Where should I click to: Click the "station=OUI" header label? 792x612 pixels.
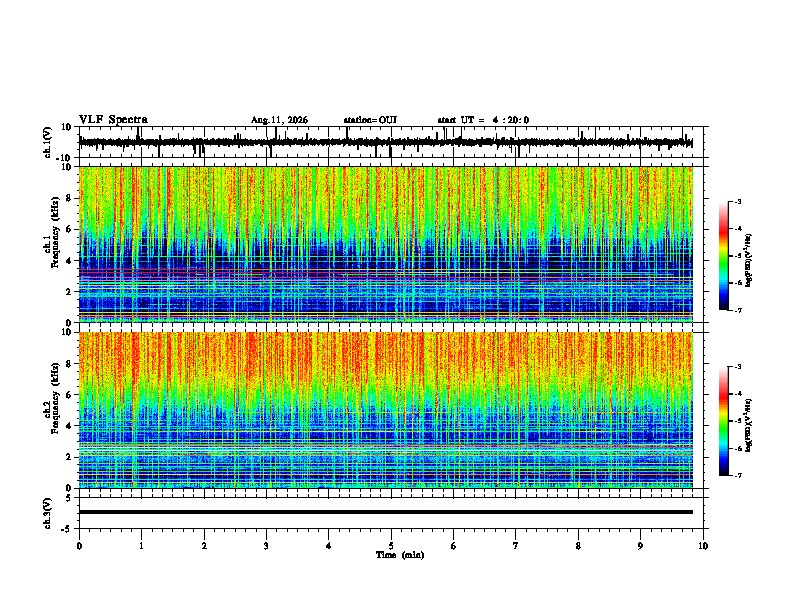pos(370,120)
